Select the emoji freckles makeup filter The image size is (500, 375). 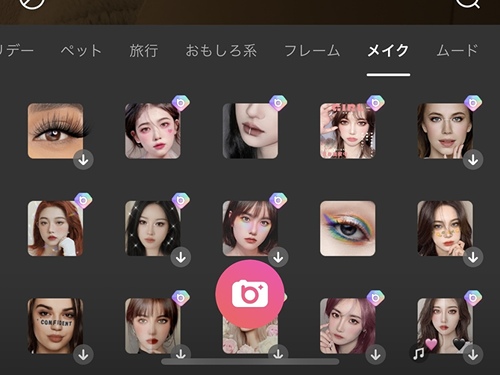tap(445, 228)
